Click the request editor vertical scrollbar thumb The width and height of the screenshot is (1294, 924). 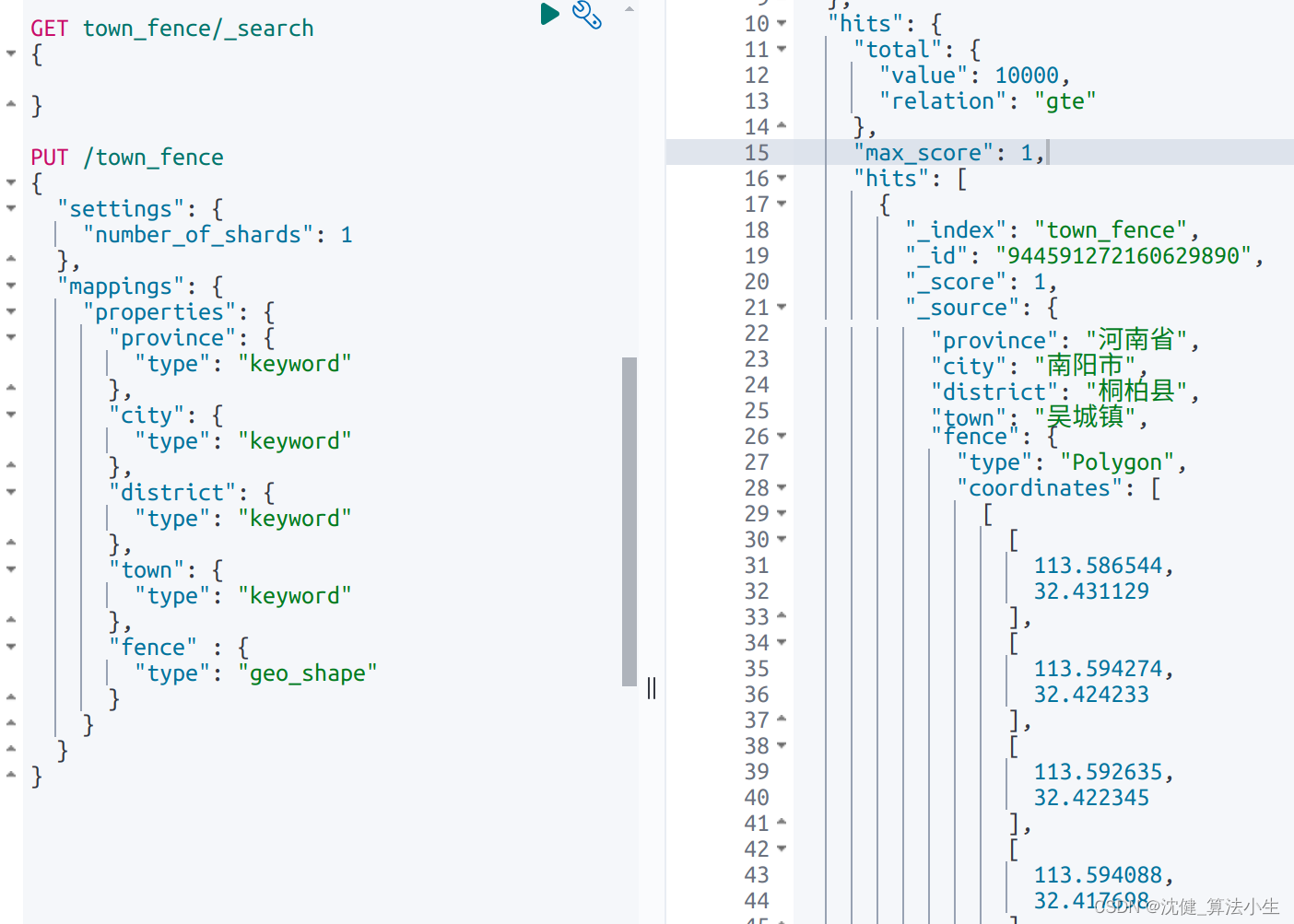(x=629, y=521)
